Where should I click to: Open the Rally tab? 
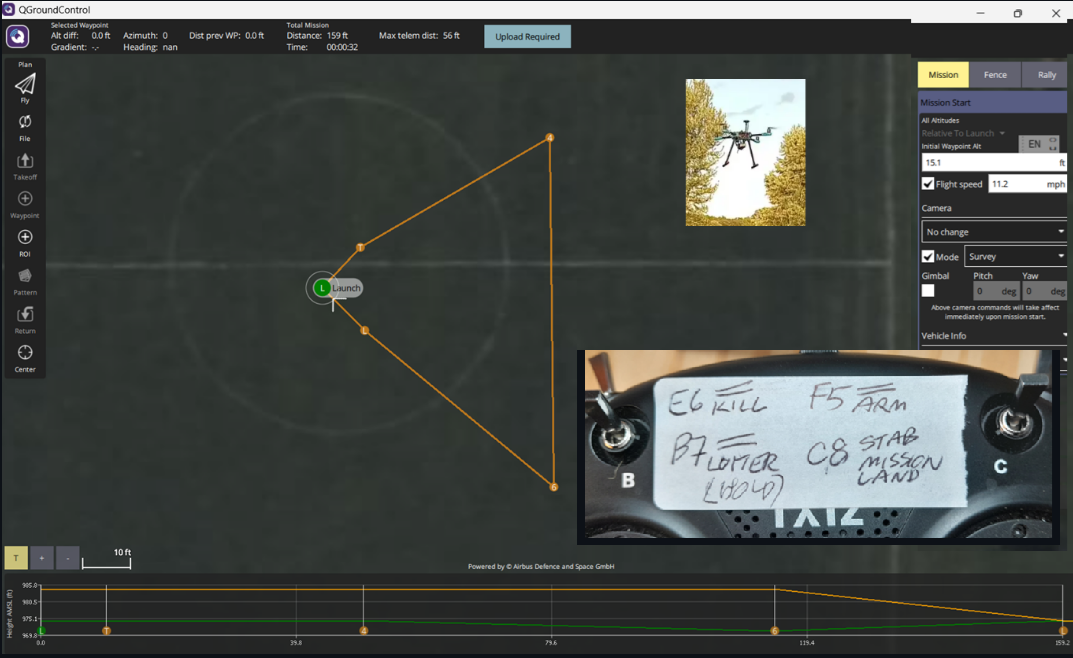click(1046, 74)
